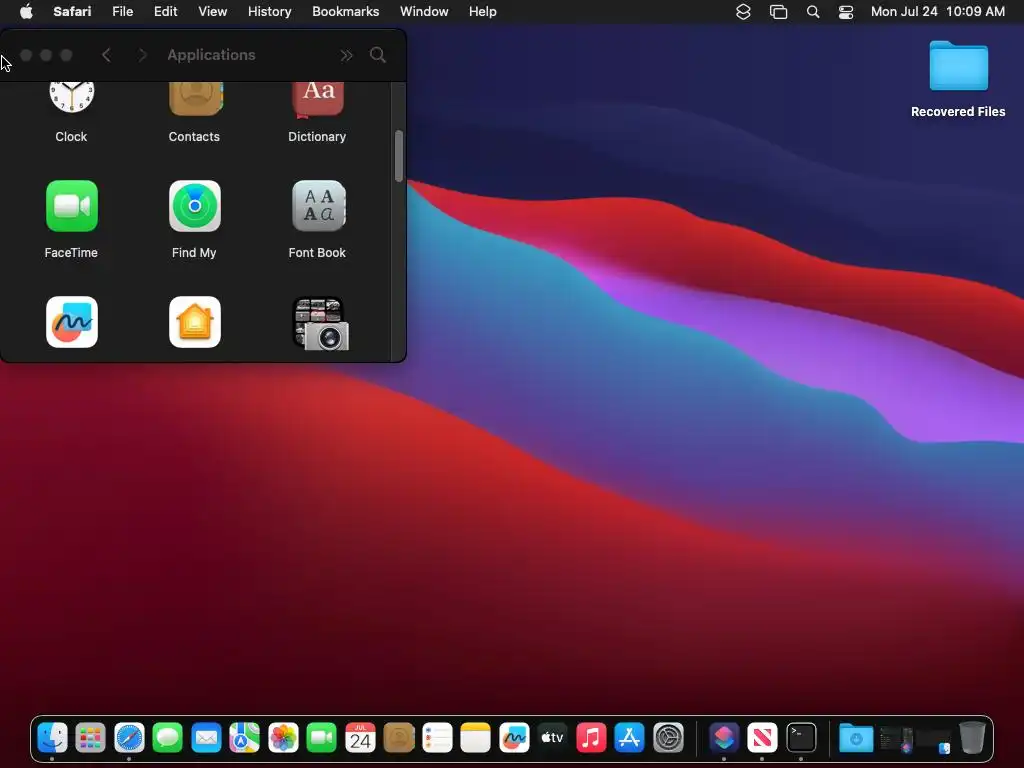Open Freeform in the Applications window
This screenshot has height=768, width=1024.
tap(72, 322)
